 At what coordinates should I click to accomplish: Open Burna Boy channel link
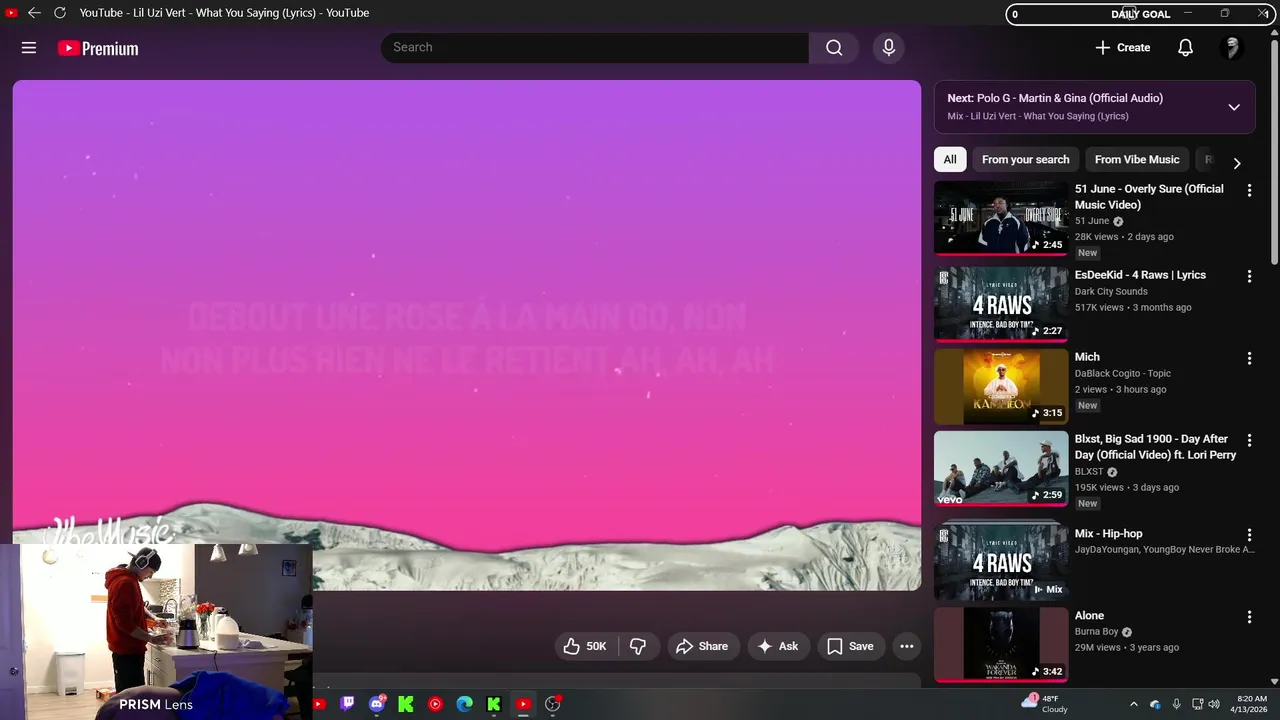pos(1097,632)
